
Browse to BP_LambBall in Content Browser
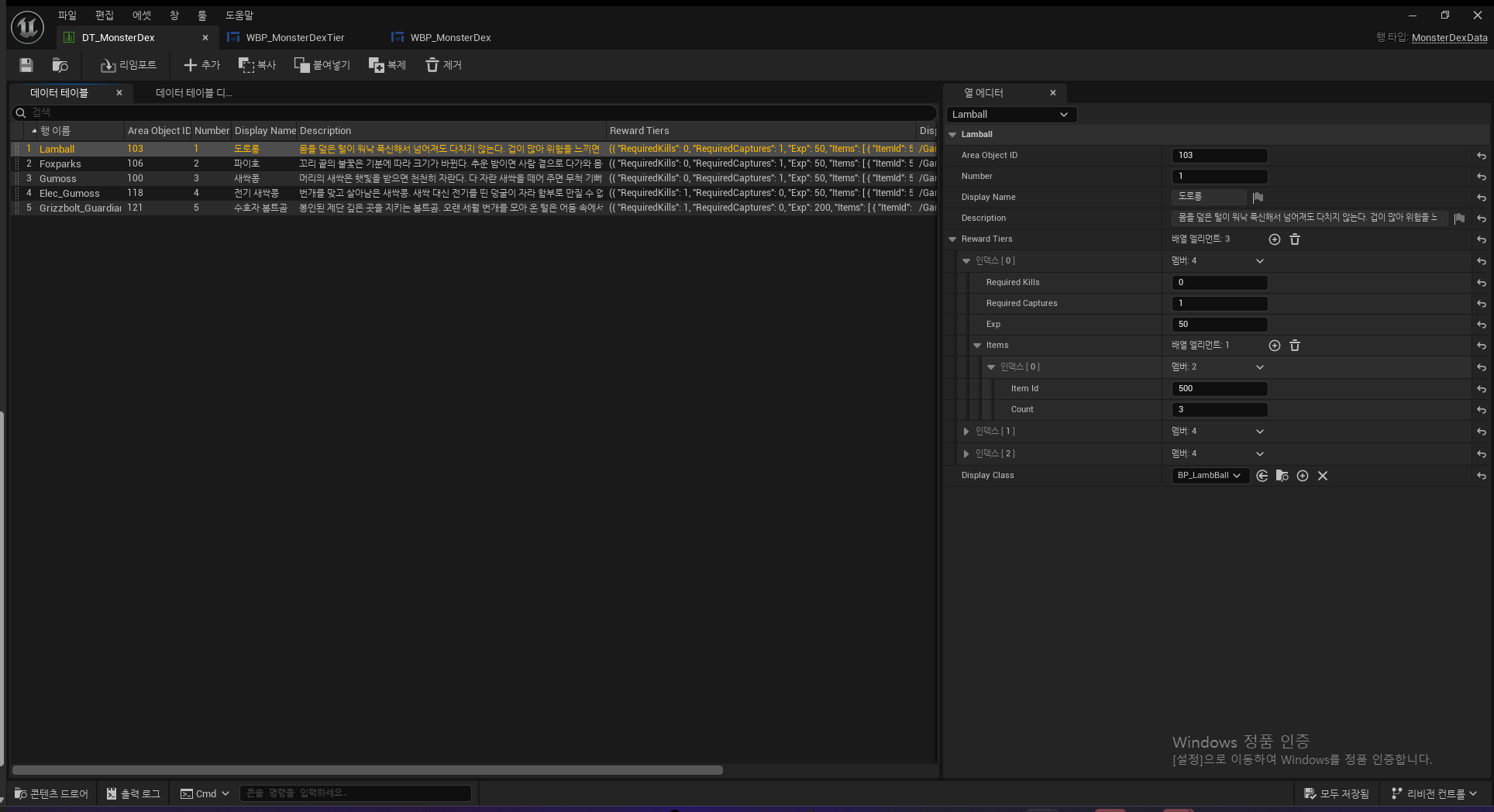pyautogui.click(x=1282, y=476)
